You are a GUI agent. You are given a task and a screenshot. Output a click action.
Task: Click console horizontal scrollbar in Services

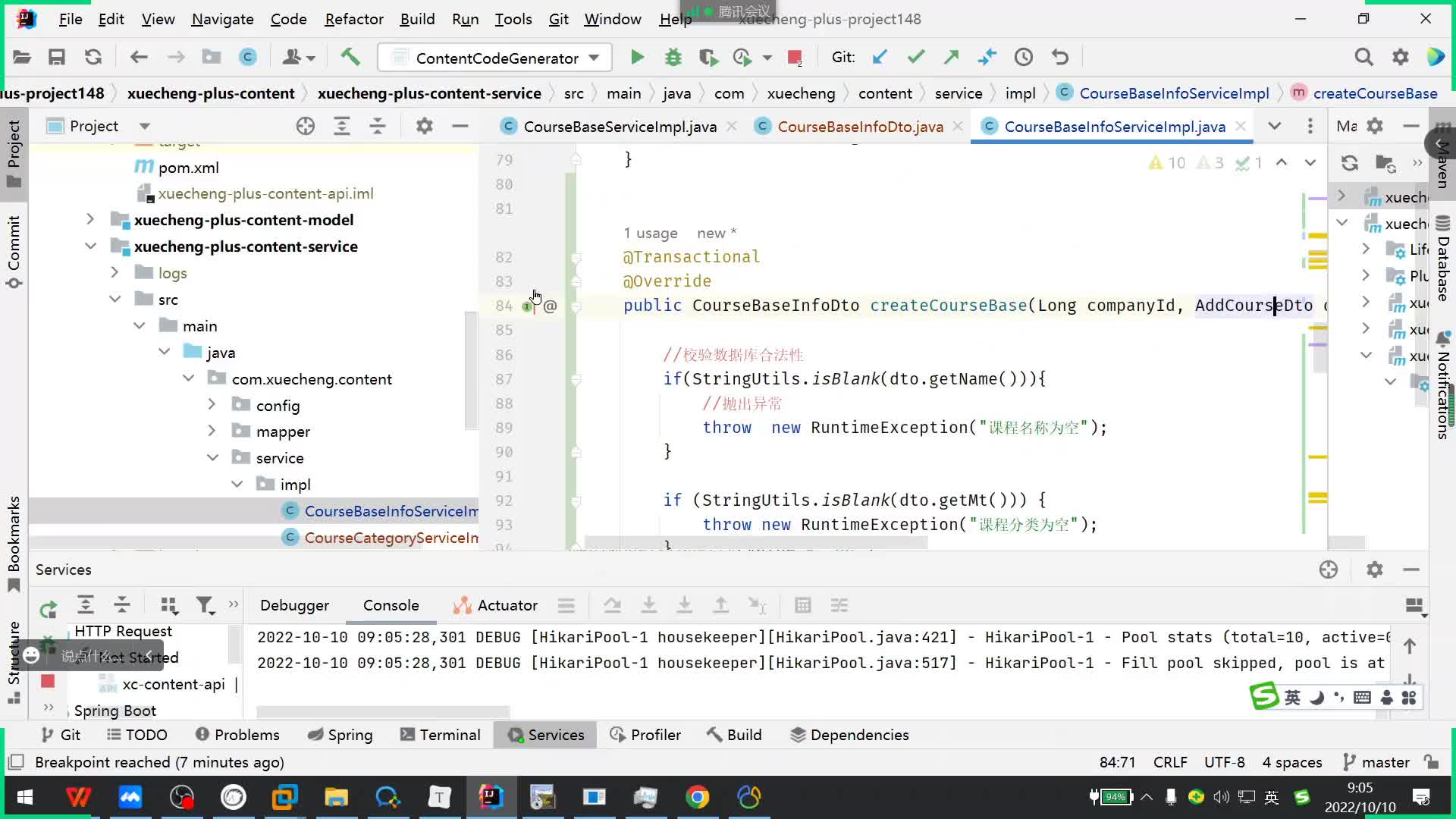[x=383, y=712]
